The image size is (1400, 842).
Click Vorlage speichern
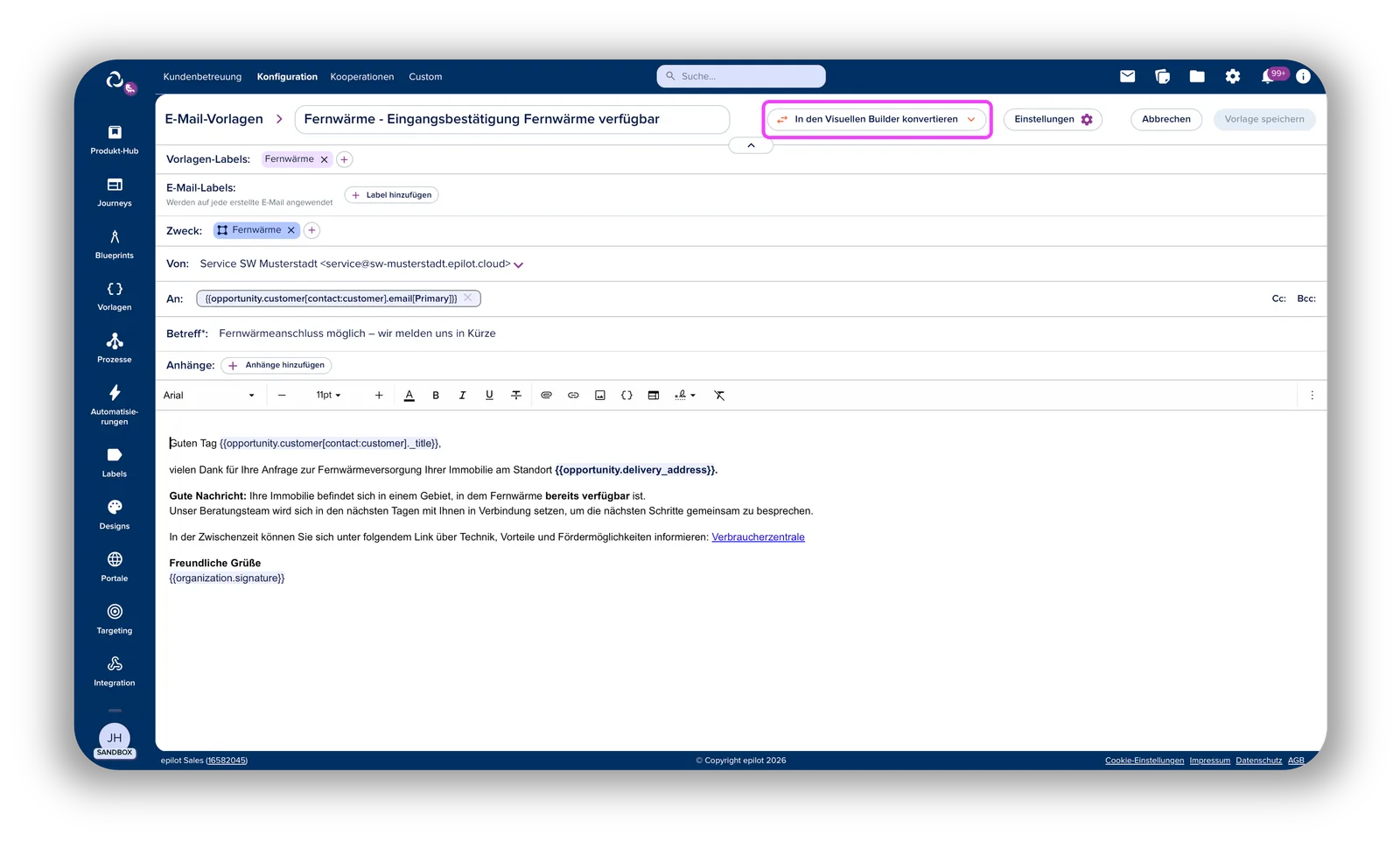(x=1264, y=119)
